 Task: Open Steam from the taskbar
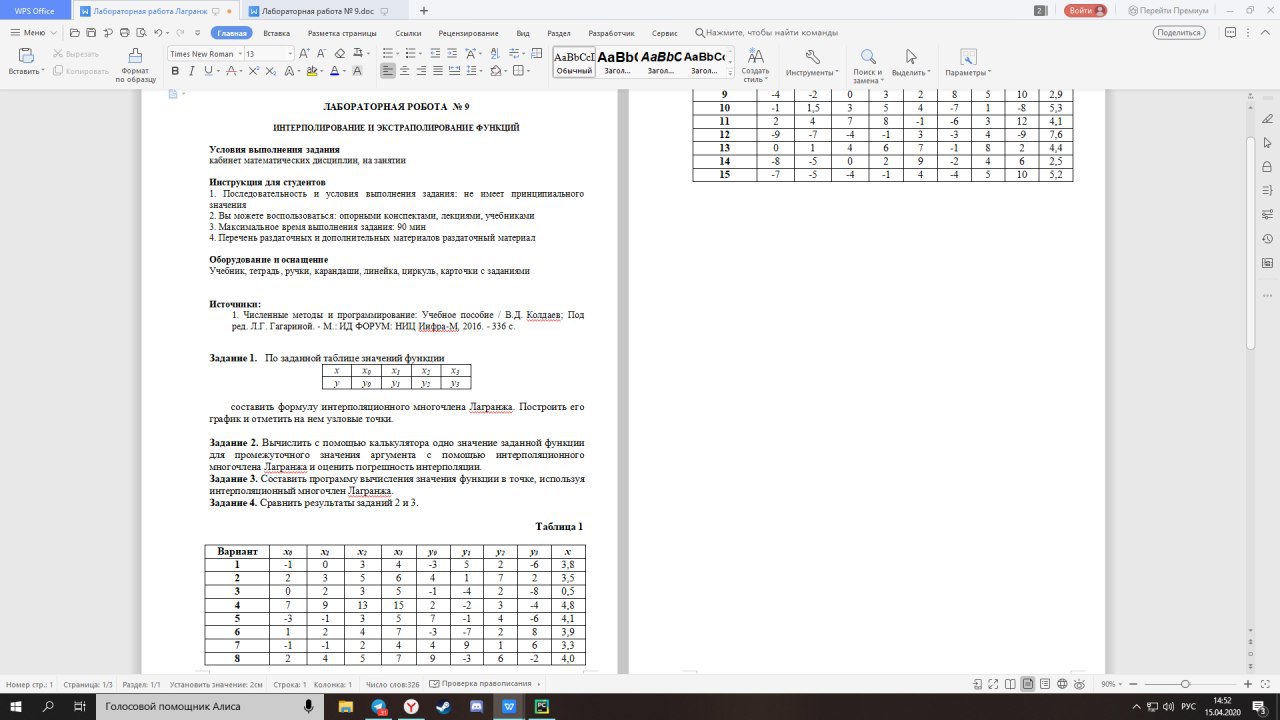click(x=443, y=706)
